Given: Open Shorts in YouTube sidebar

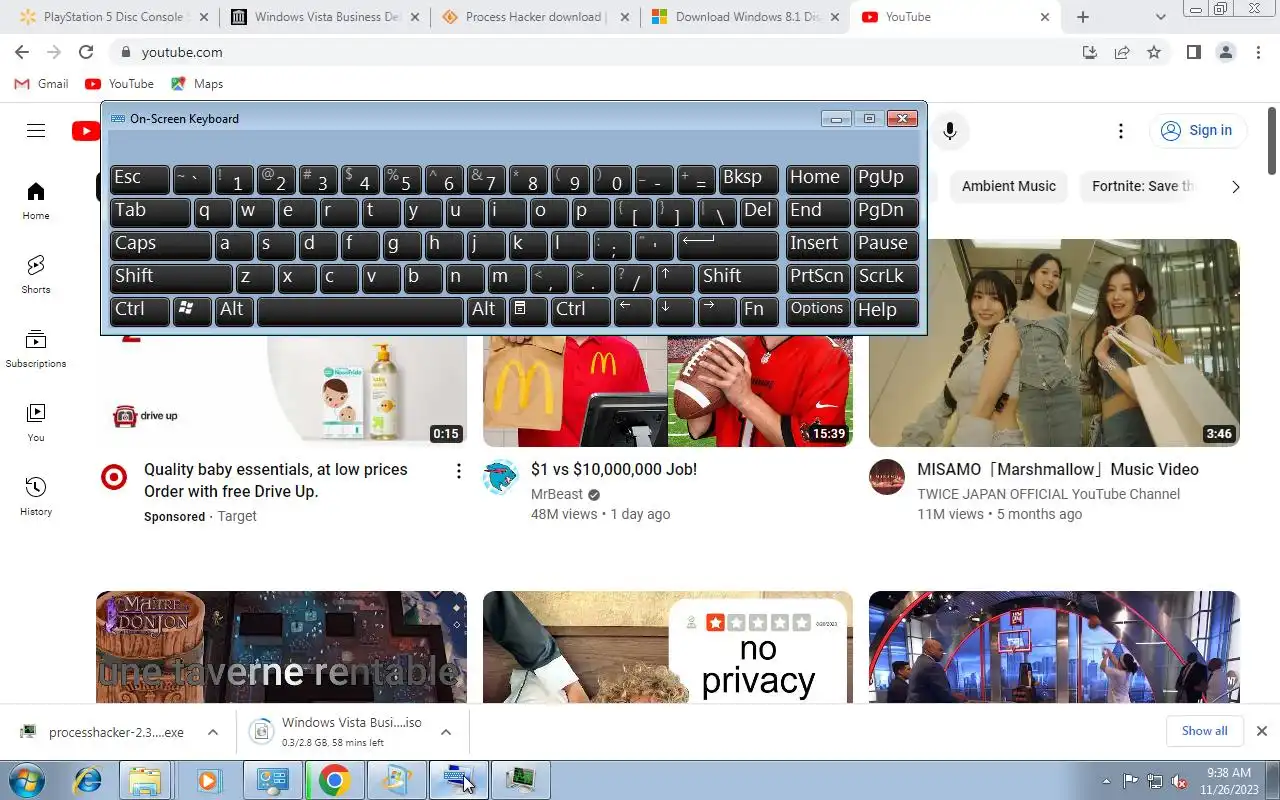Looking at the screenshot, I should (36, 274).
